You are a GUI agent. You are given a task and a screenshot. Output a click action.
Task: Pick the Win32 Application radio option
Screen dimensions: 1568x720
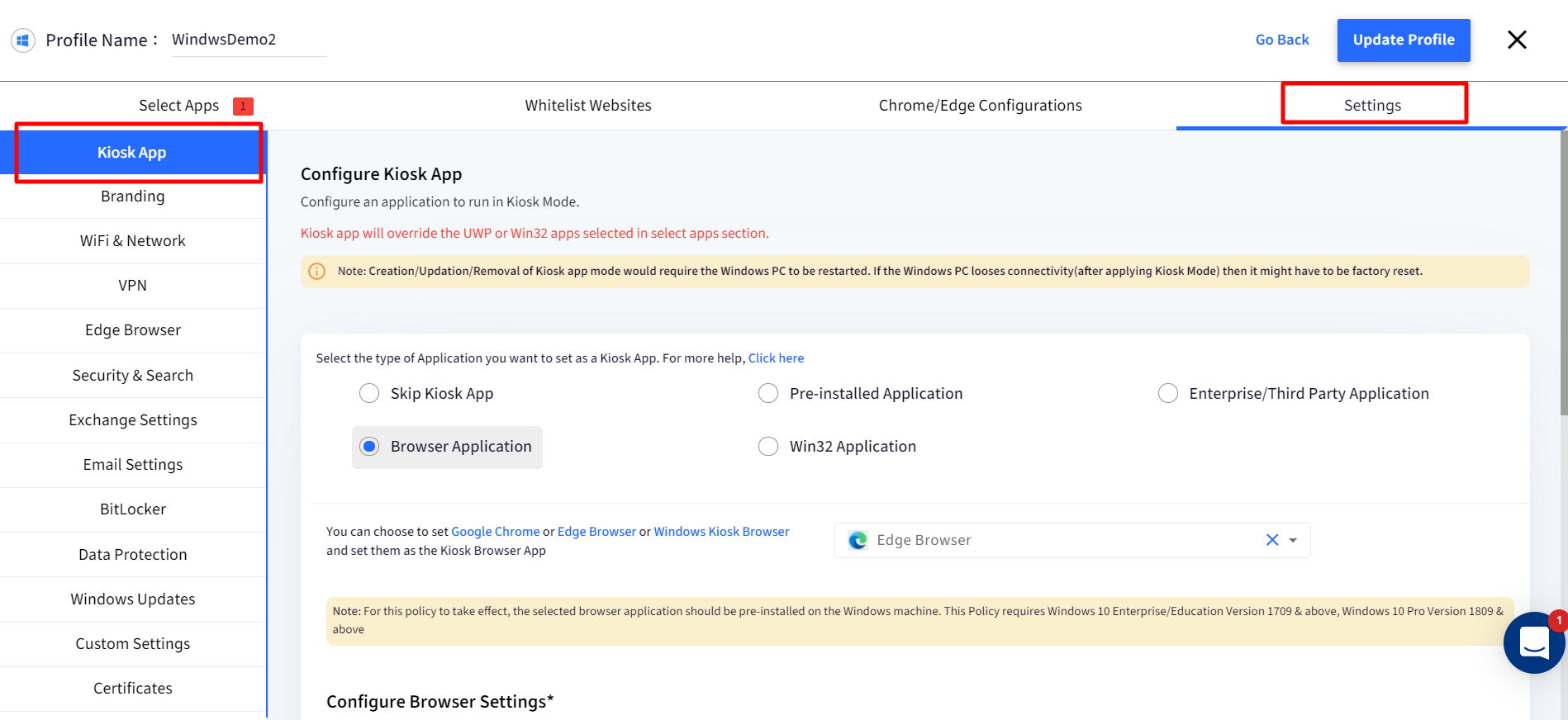768,447
